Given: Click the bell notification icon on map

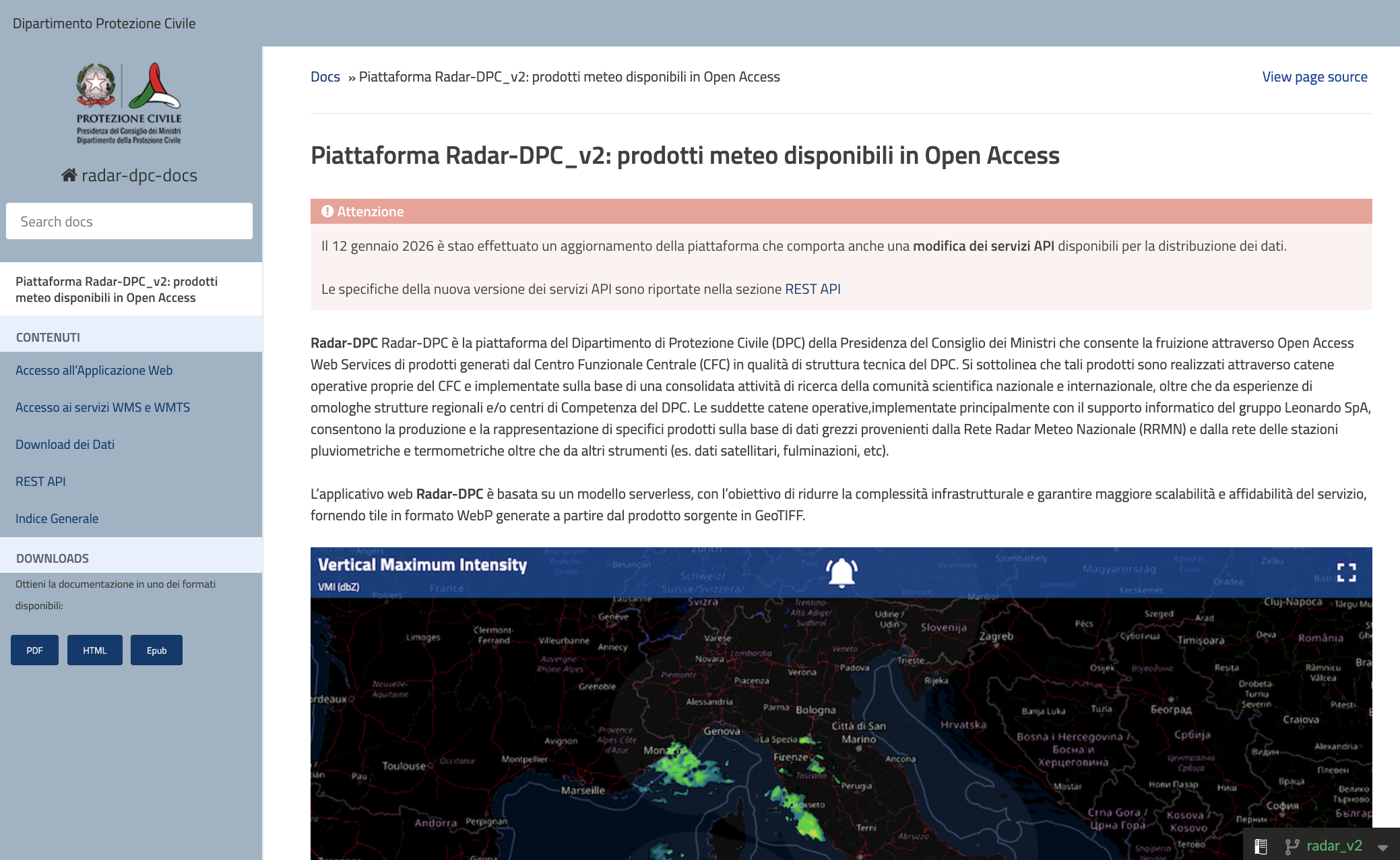Looking at the screenshot, I should tap(841, 573).
